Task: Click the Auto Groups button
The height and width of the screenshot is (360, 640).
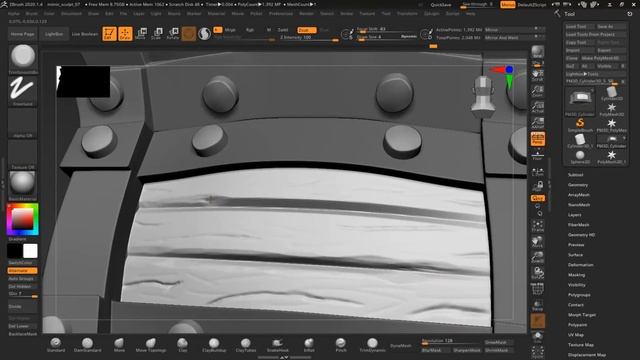Action: click(22, 279)
